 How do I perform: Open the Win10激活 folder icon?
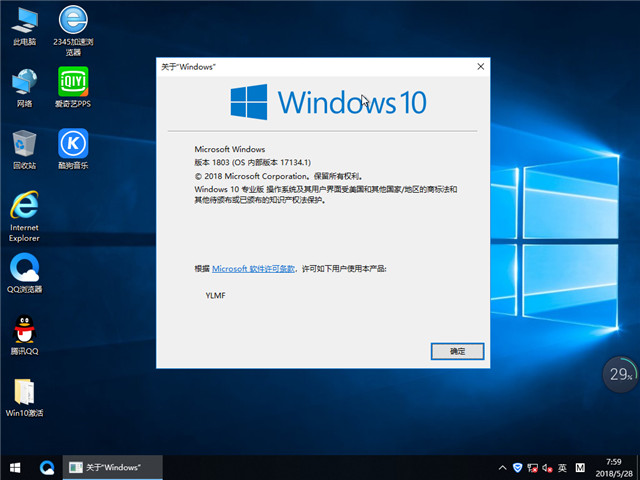coord(24,397)
